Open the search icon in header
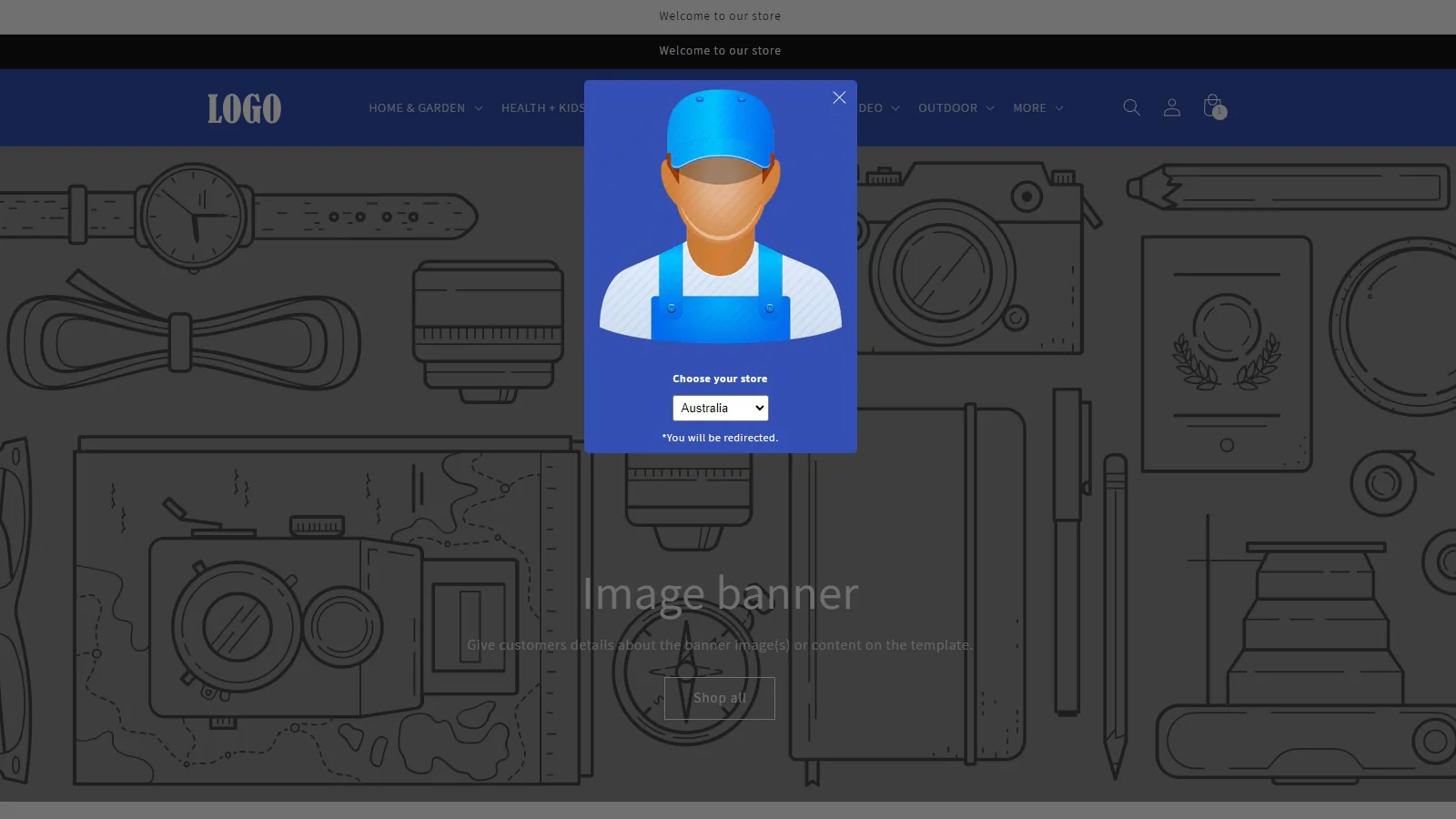The width and height of the screenshot is (1456, 819). point(1131,107)
